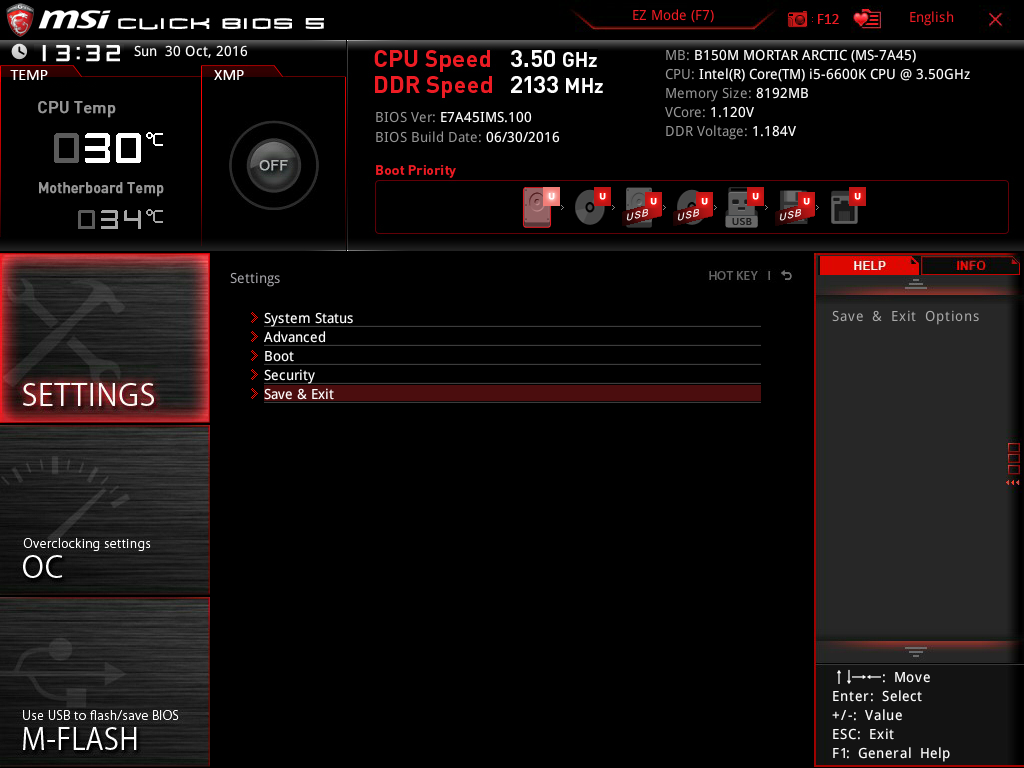This screenshot has height=768, width=1024.
Task: Click the help panel bottom scroll handle
Action: (x=916, y=652)
